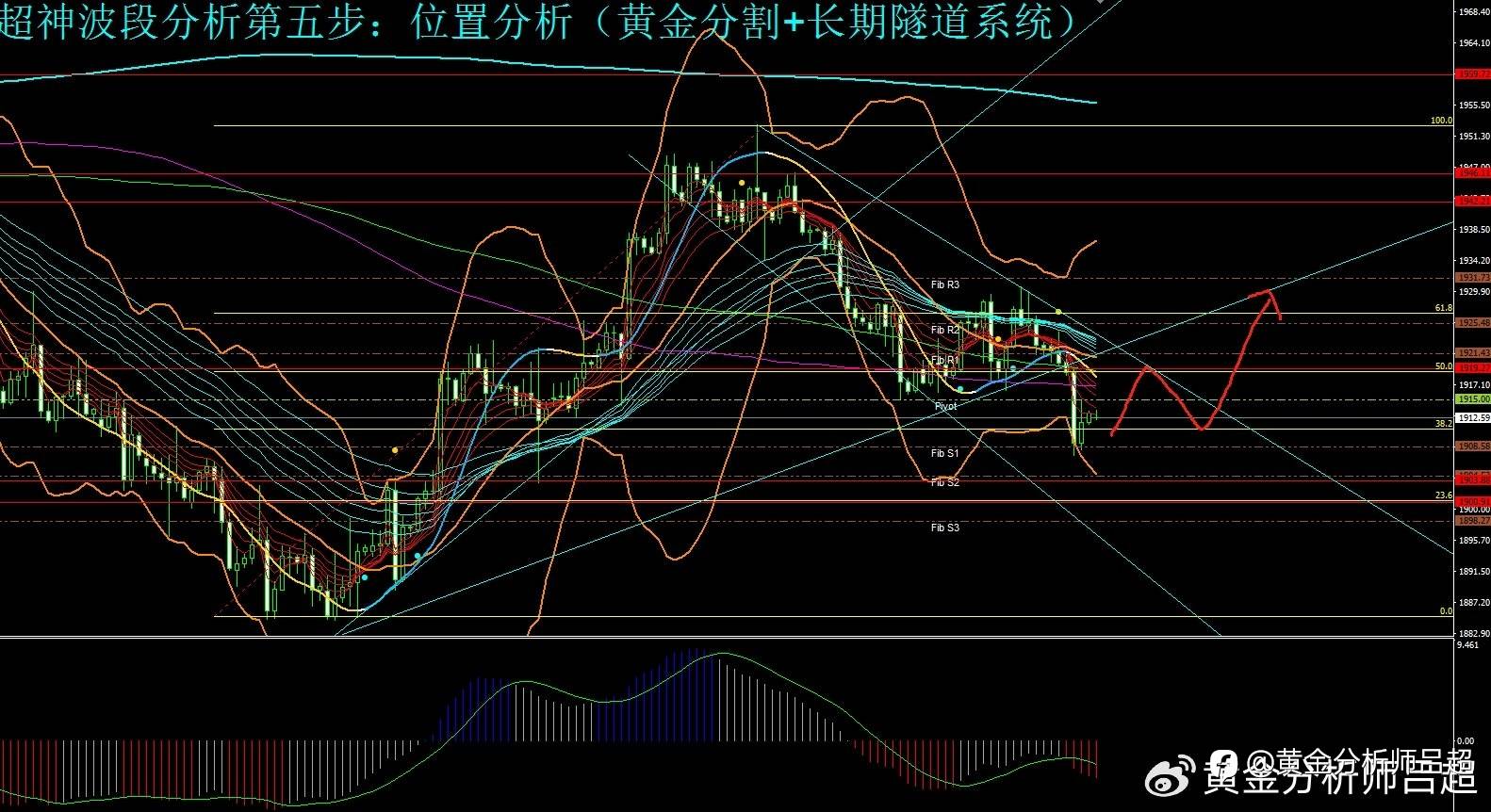Click the red 1959.72 price tag
This screenshot has width=1491, height=812.
point(1473,73)
